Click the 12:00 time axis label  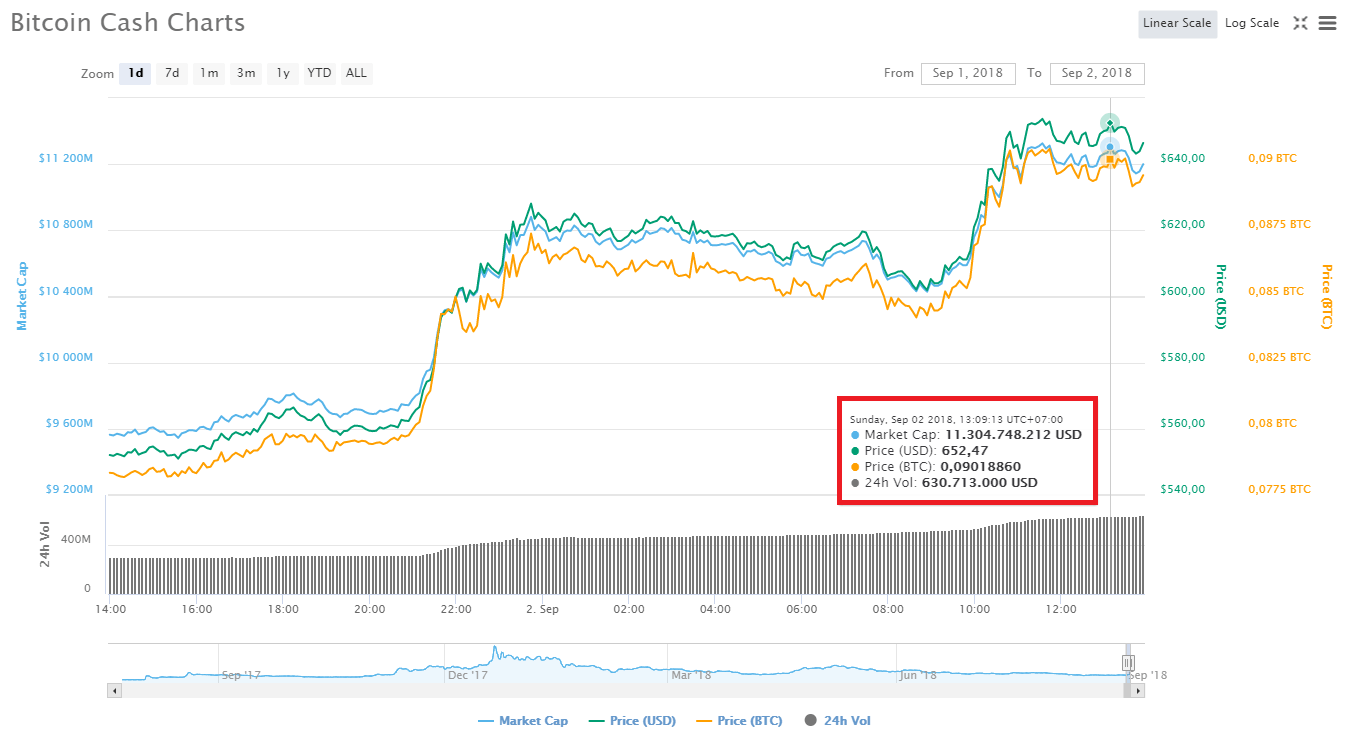pyautogui.click(x=1061, y=609)
